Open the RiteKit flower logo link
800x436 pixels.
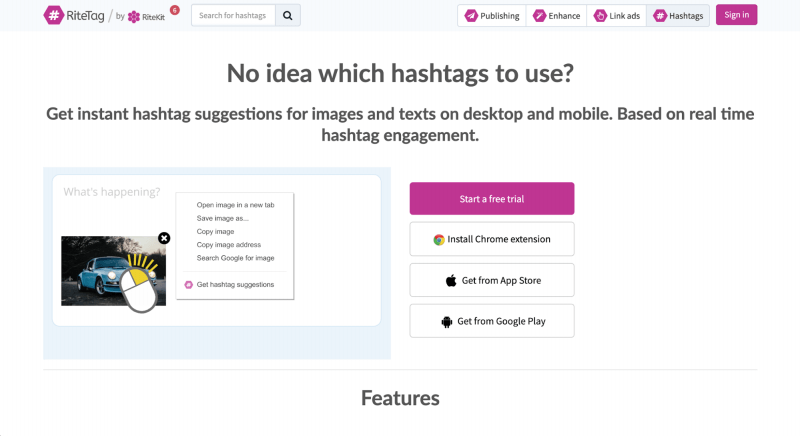[146, 17]
